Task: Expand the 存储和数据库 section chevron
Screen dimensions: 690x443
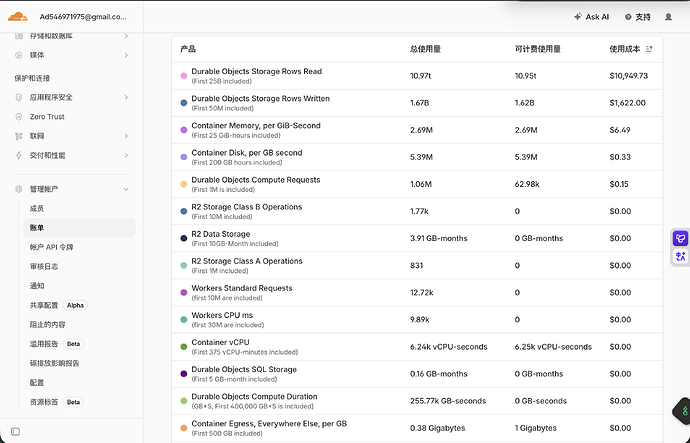Action: tap(126, 36)
